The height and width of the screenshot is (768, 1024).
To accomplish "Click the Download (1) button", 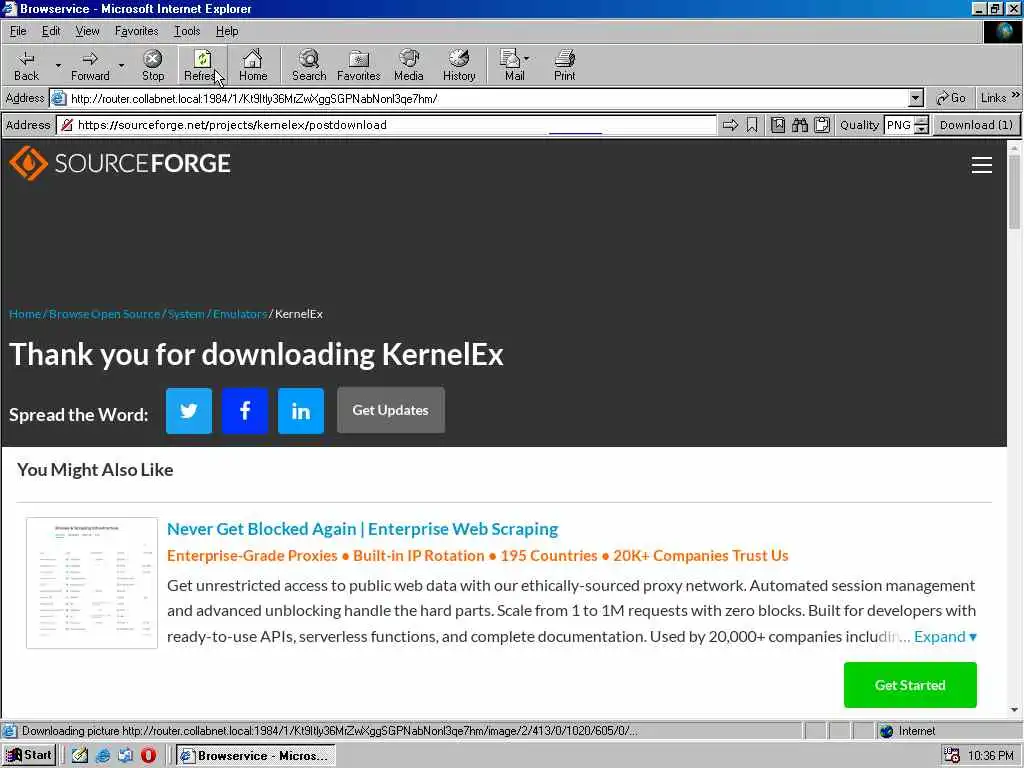I will coord(976,125).
